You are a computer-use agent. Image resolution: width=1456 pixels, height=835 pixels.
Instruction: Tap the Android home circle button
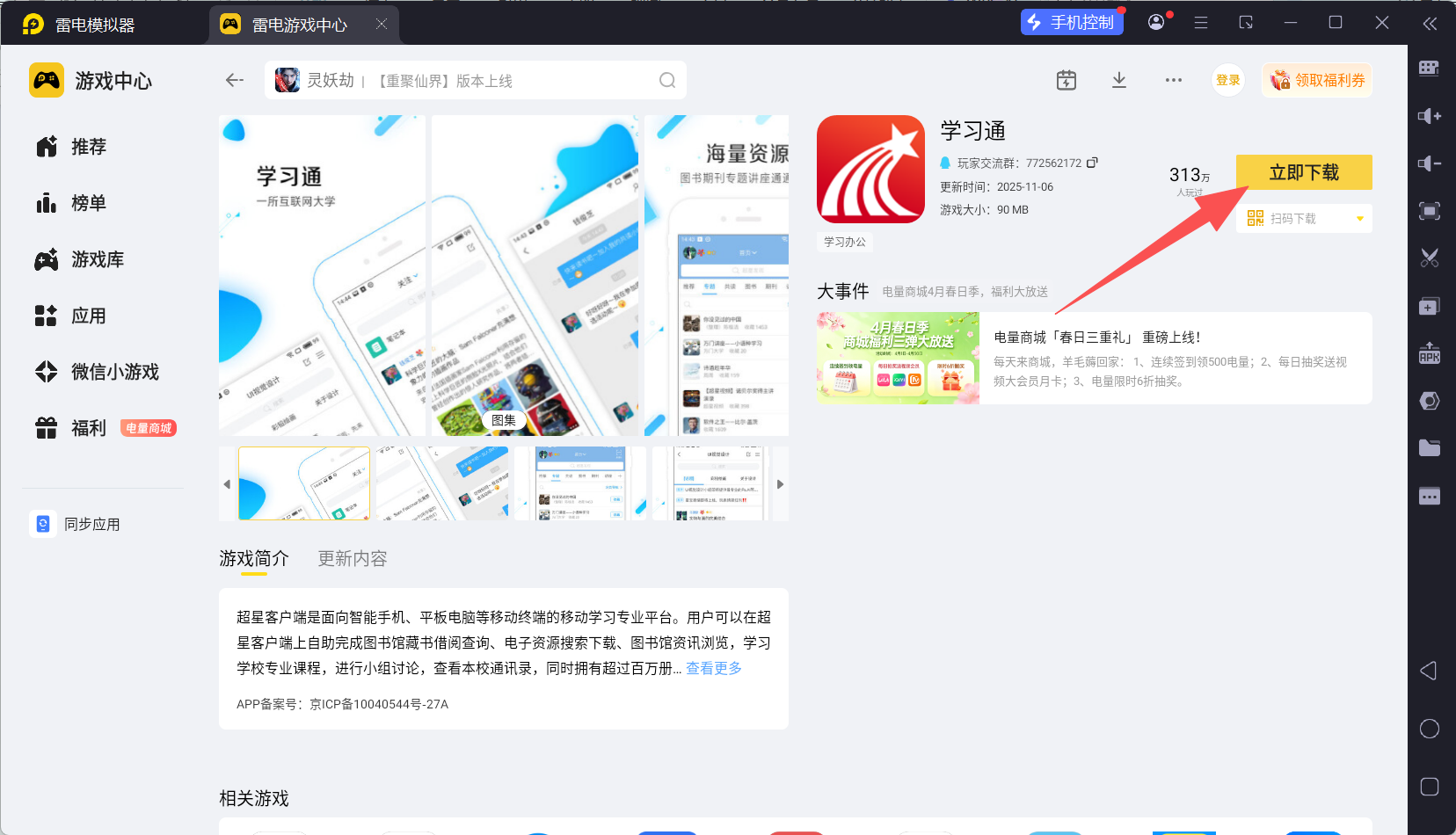[x=1430, y=729]
